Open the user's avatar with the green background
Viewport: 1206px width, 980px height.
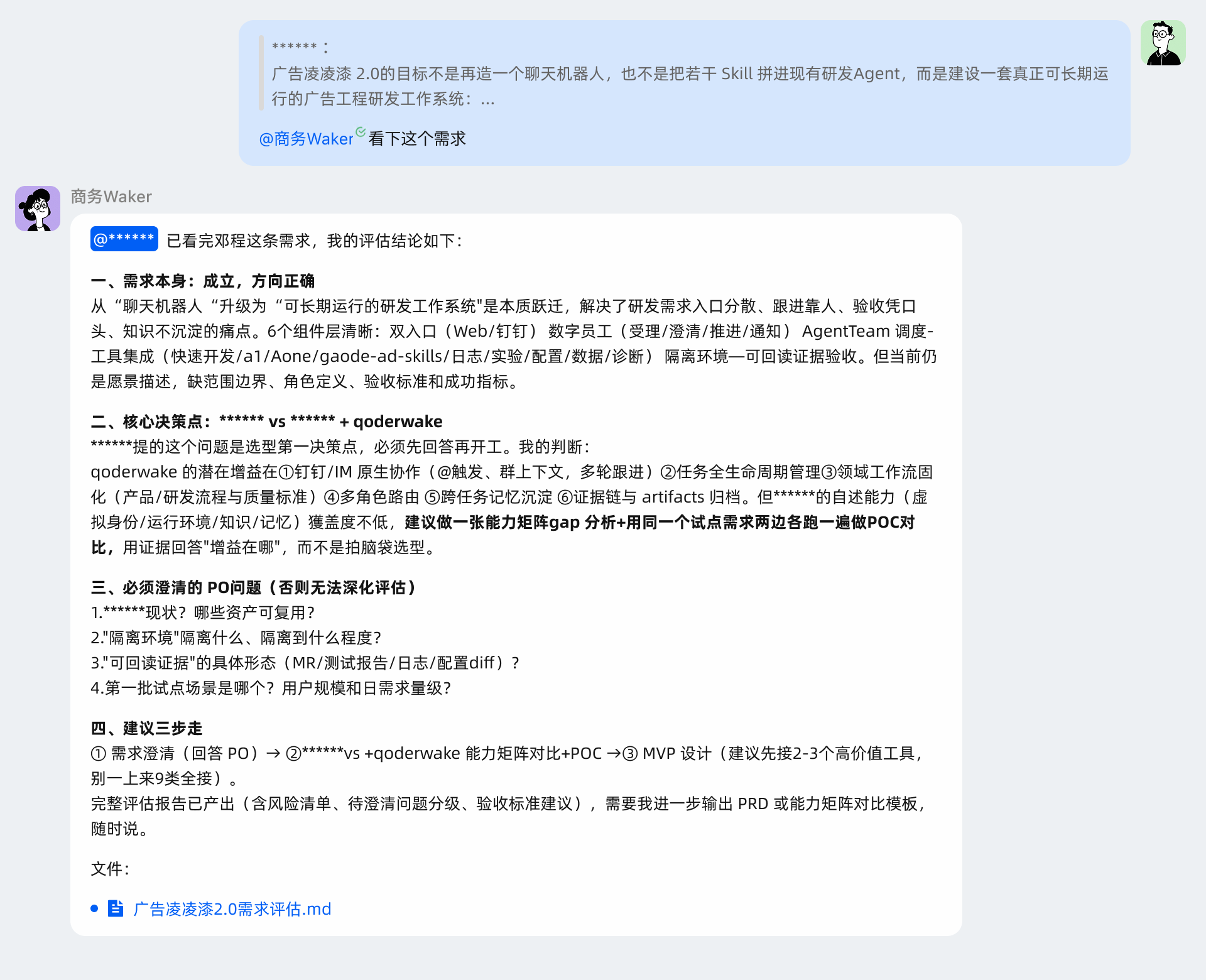tap(1163, 43)
